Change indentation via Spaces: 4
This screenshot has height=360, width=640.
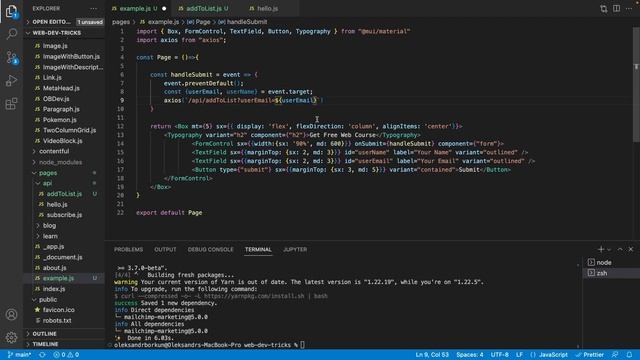tap(470, 355)
